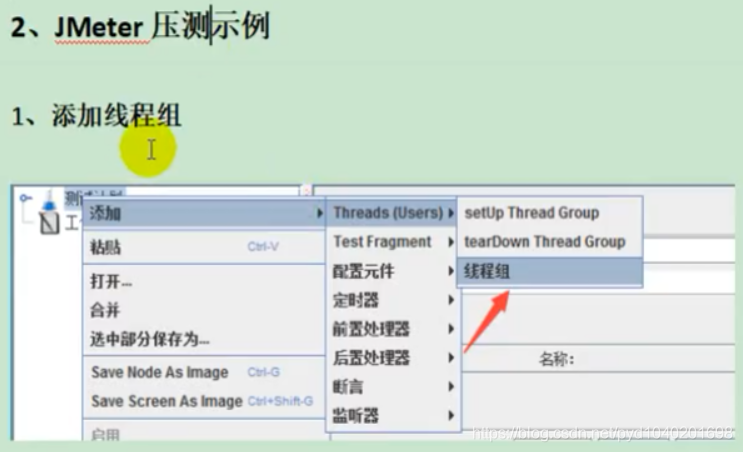The width and height of the screenshot is (743, 452).
Task: Open the 监听器 submenu
Action: click(x=392, y=416)
